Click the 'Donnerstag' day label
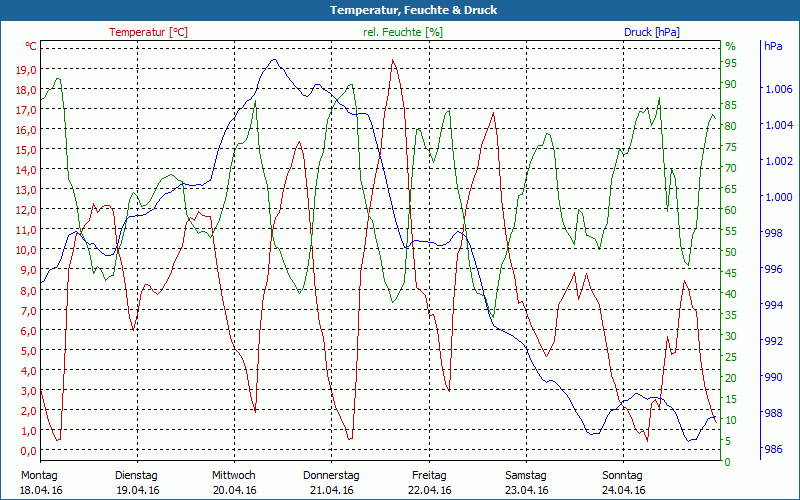Screen dimensions: 800x500 click(x=331, y=475)
